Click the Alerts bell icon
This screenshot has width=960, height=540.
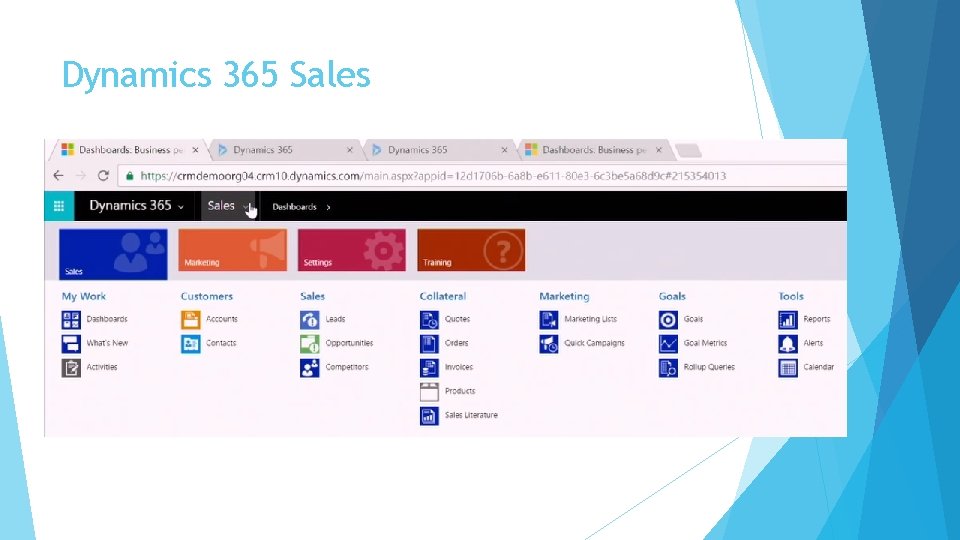[x=787, y=343]
